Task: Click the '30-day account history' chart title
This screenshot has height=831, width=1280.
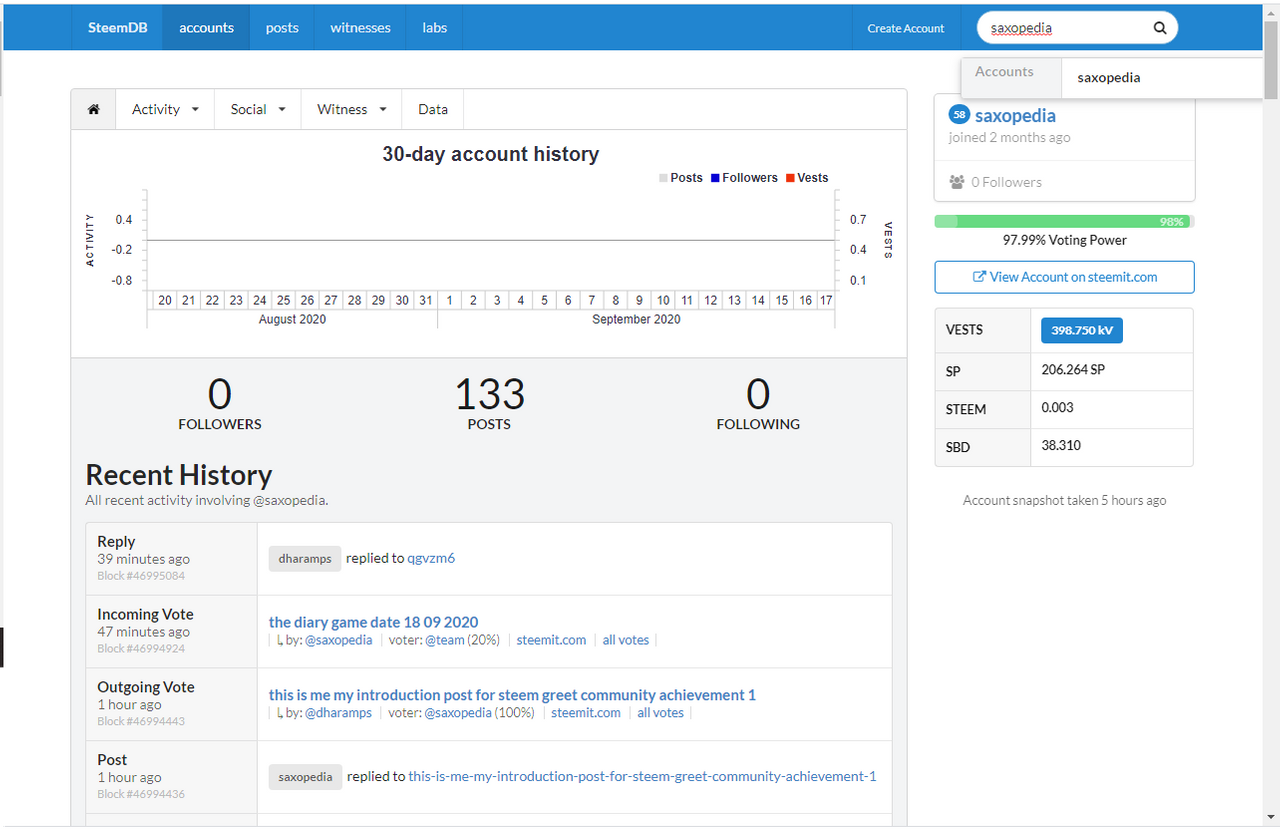Action: click(x=491, y=154)
